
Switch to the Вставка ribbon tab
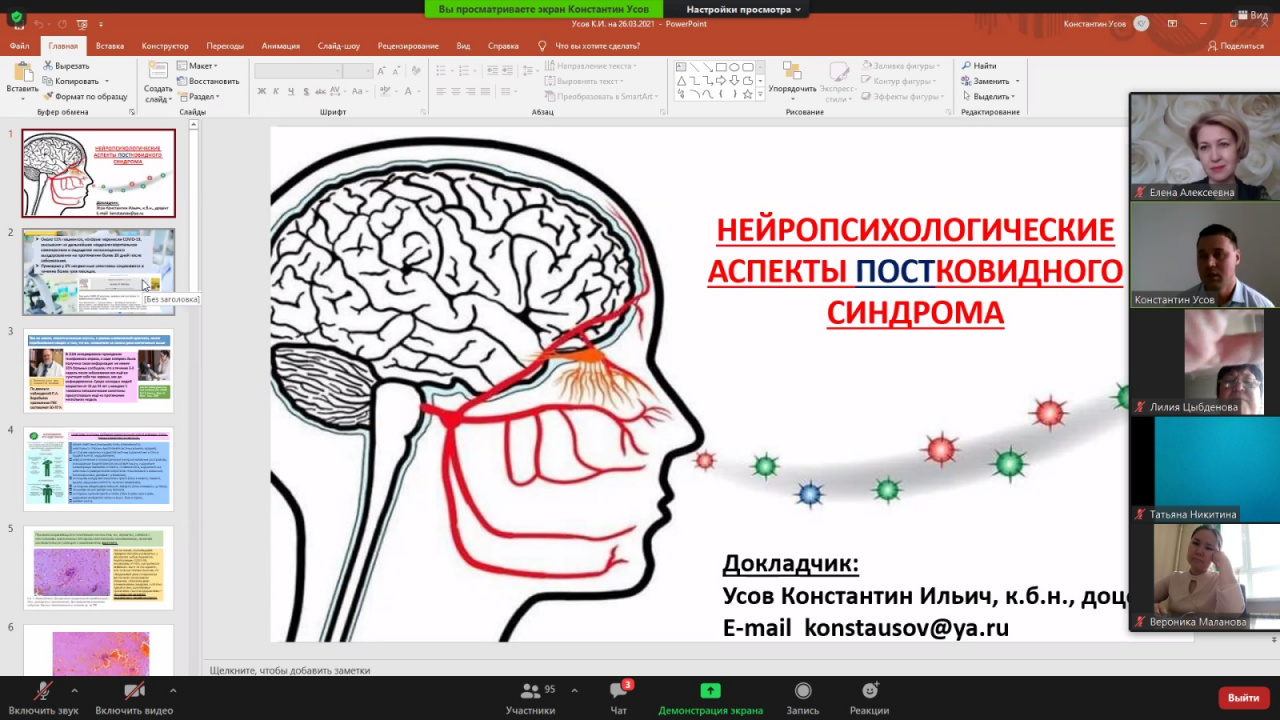(110, 46)
